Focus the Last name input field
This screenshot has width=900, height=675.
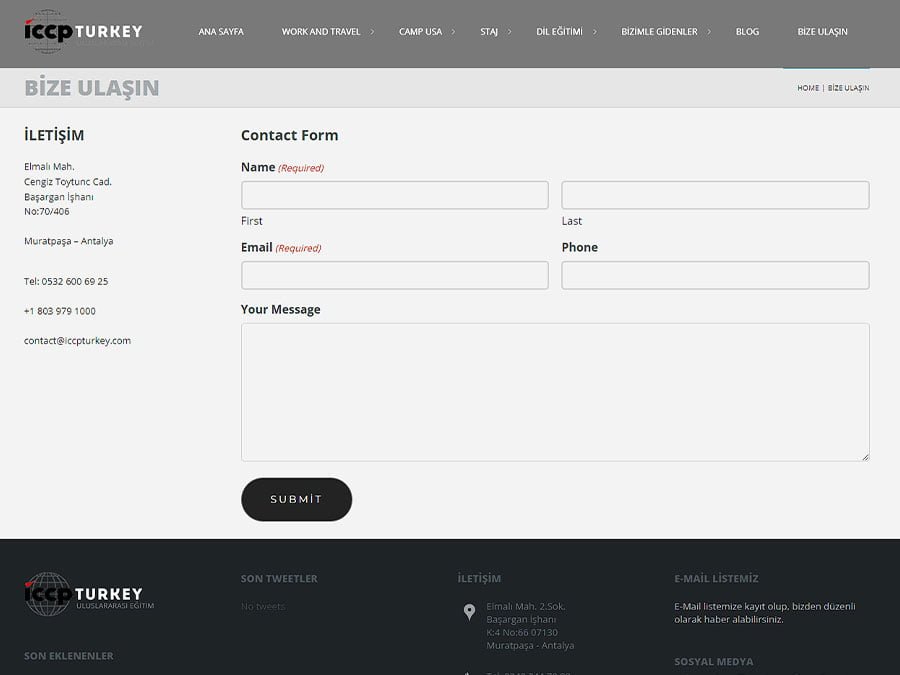pyautogui.click(x=715, y=195)
